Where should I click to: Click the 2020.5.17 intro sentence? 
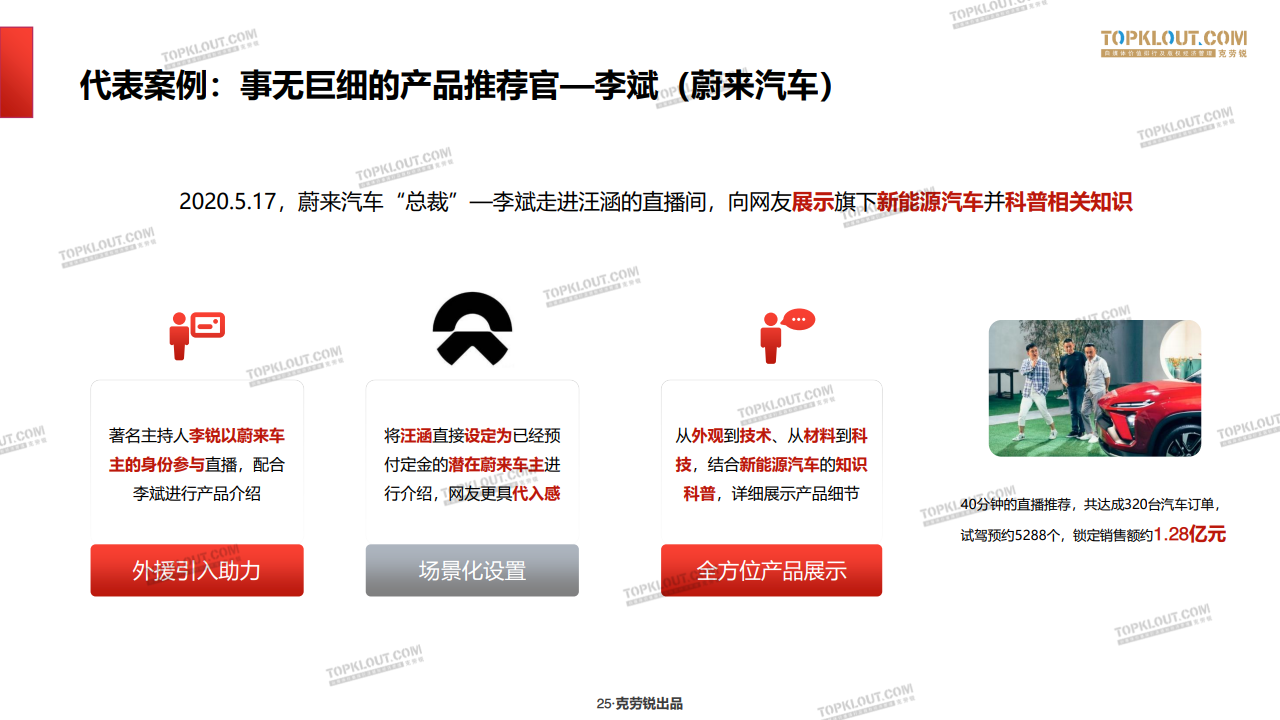(655, 202)
